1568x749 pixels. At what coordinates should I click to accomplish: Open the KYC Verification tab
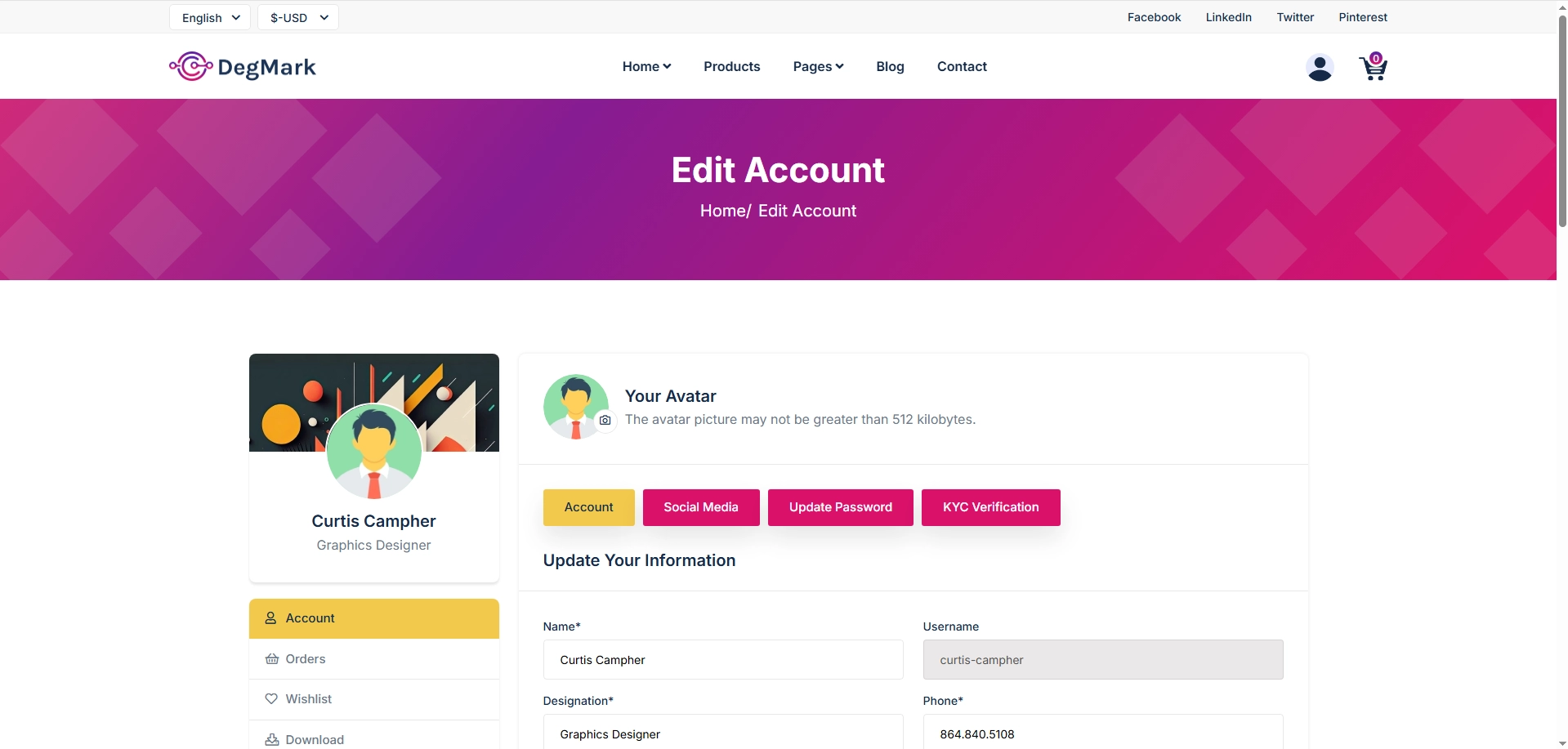[x=991, y=507]
